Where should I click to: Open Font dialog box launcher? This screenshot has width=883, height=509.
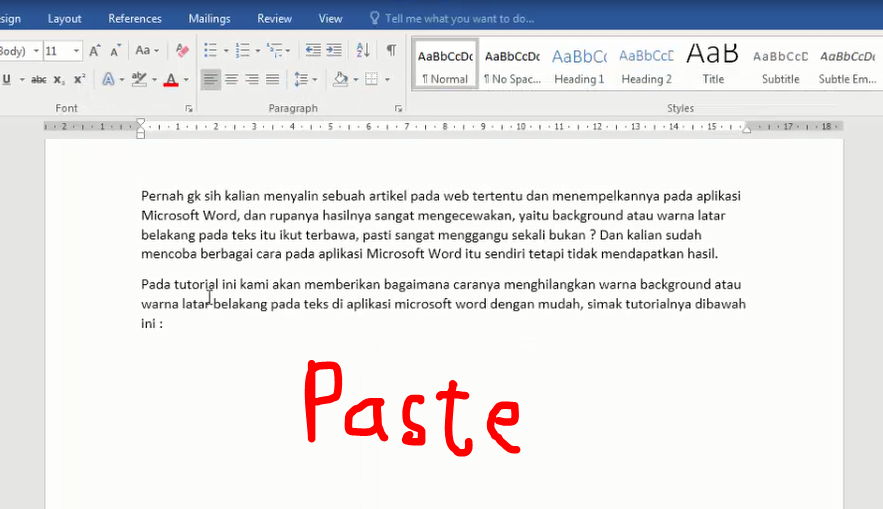click(189, 109)
